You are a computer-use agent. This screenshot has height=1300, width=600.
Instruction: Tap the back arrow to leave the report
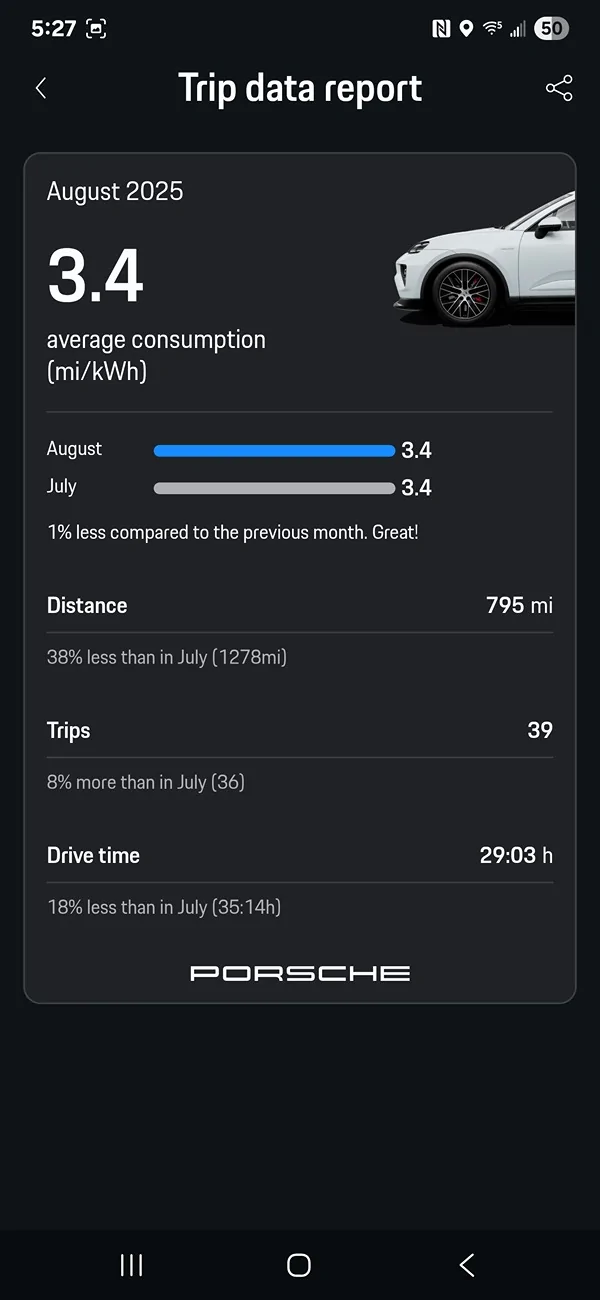[40, 88]
